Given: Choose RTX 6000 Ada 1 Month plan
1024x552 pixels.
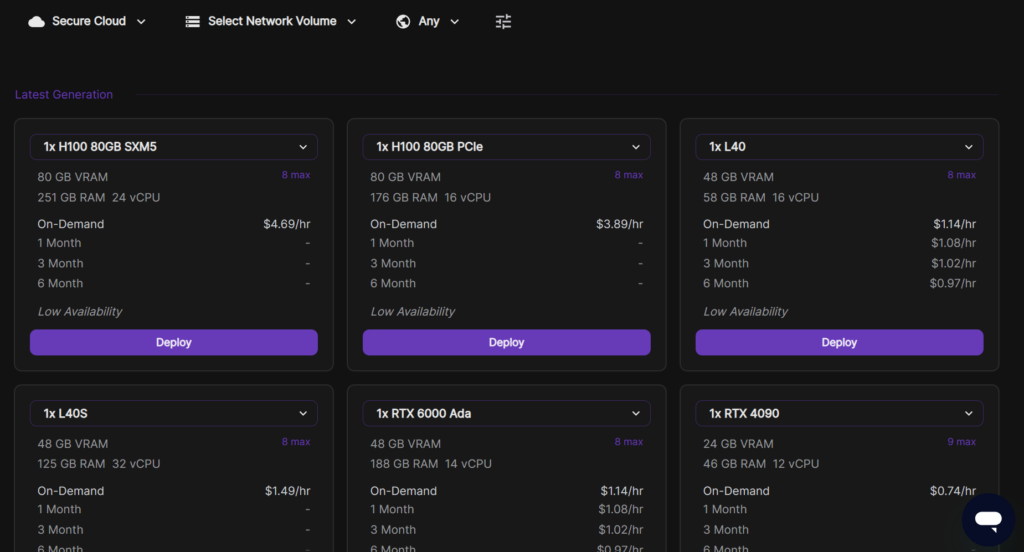Looking at the screenshot, I should coord(506,510).
